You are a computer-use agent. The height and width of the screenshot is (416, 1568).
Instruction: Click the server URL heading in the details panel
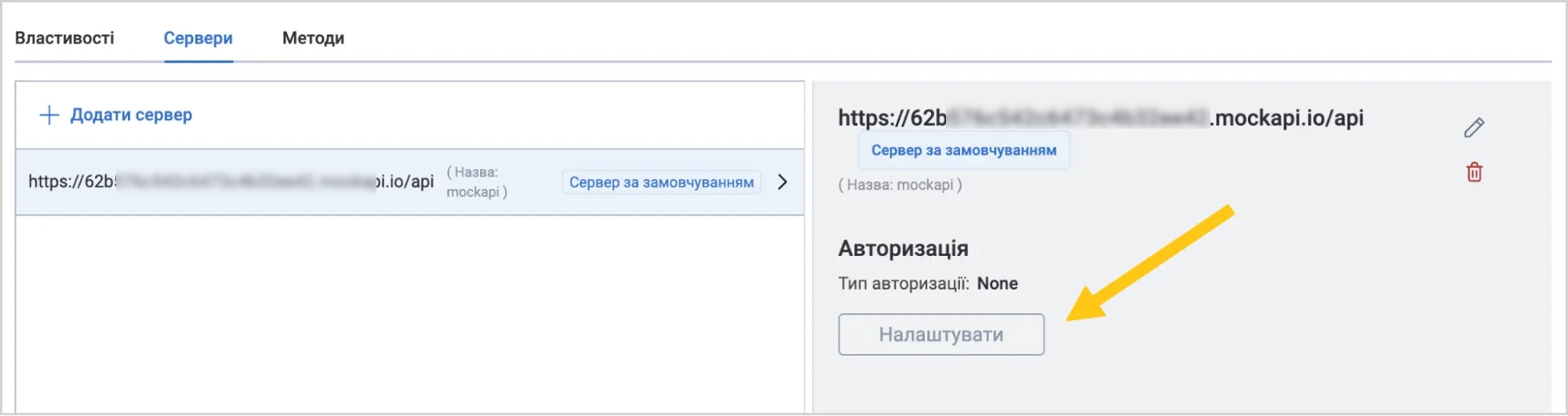(x=1101, y=118)
